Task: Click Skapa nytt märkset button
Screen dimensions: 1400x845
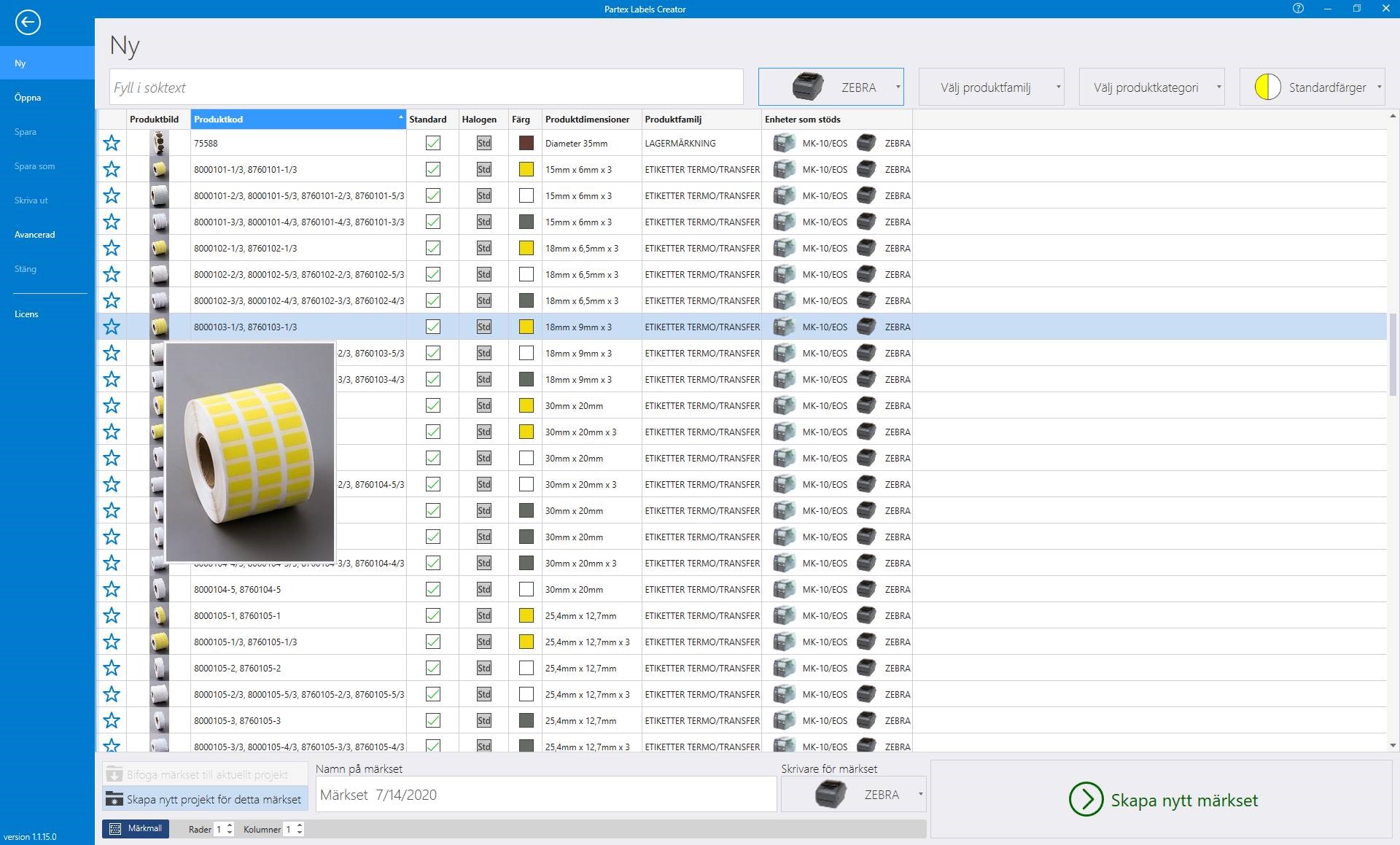Action: click(x=1162, y=800)
